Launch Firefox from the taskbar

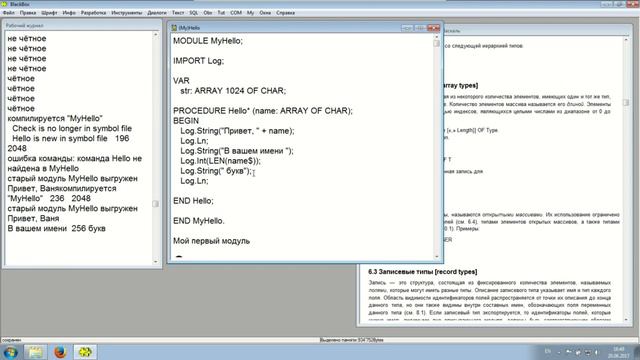[60, 352]
